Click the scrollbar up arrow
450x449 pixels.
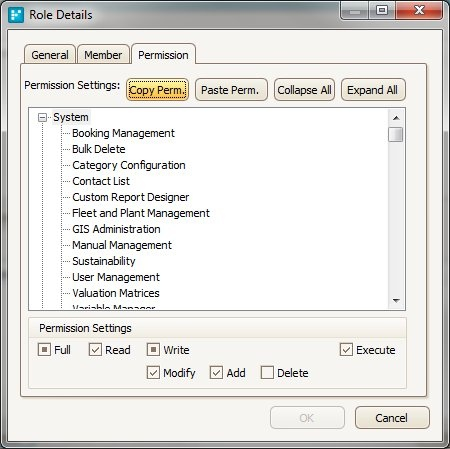coord(396,118)
